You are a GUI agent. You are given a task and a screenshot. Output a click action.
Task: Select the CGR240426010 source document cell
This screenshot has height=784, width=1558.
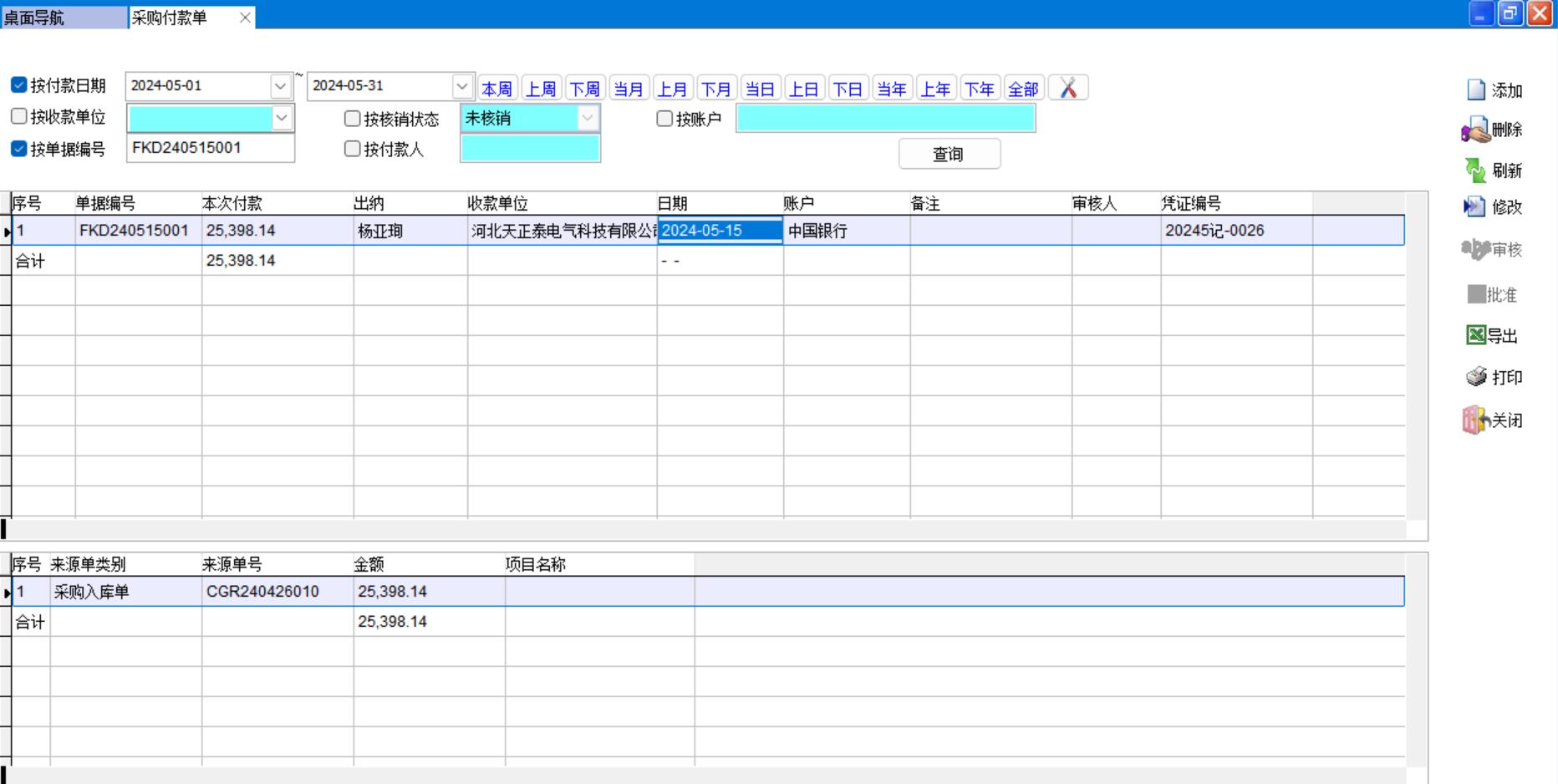[262, 592]
